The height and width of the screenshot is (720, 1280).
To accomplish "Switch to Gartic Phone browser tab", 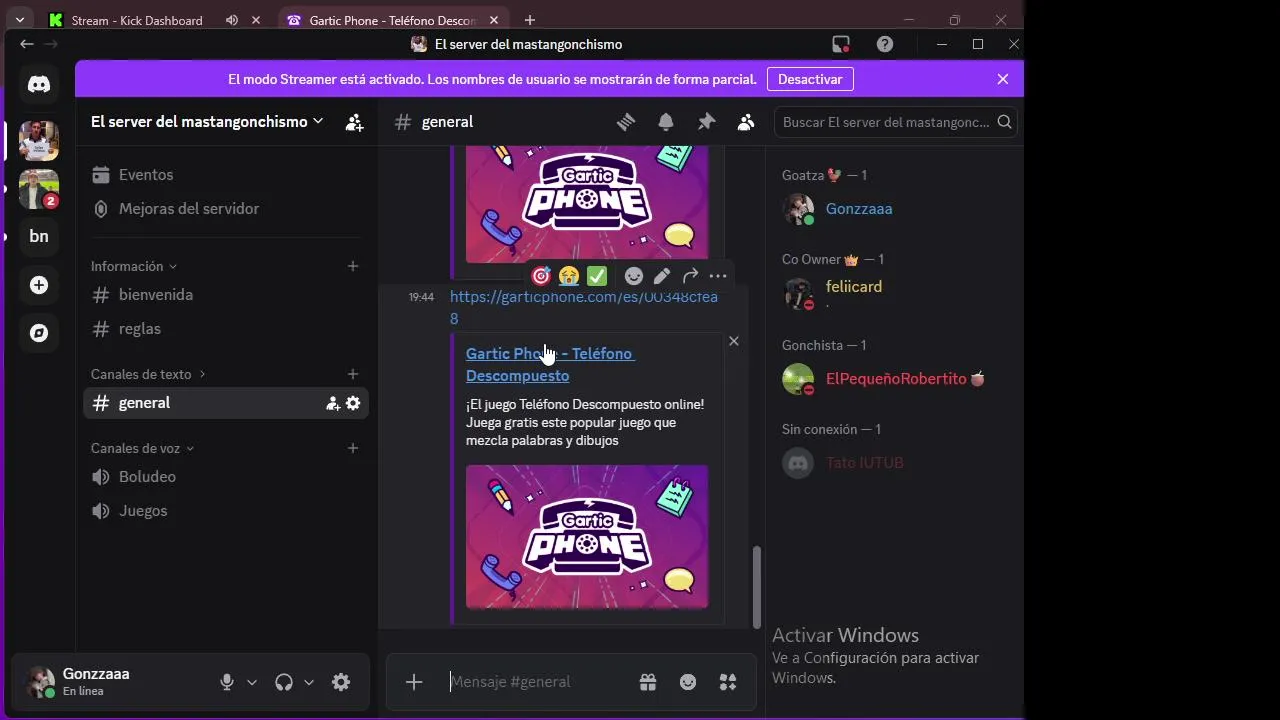I will coord(392,20).
